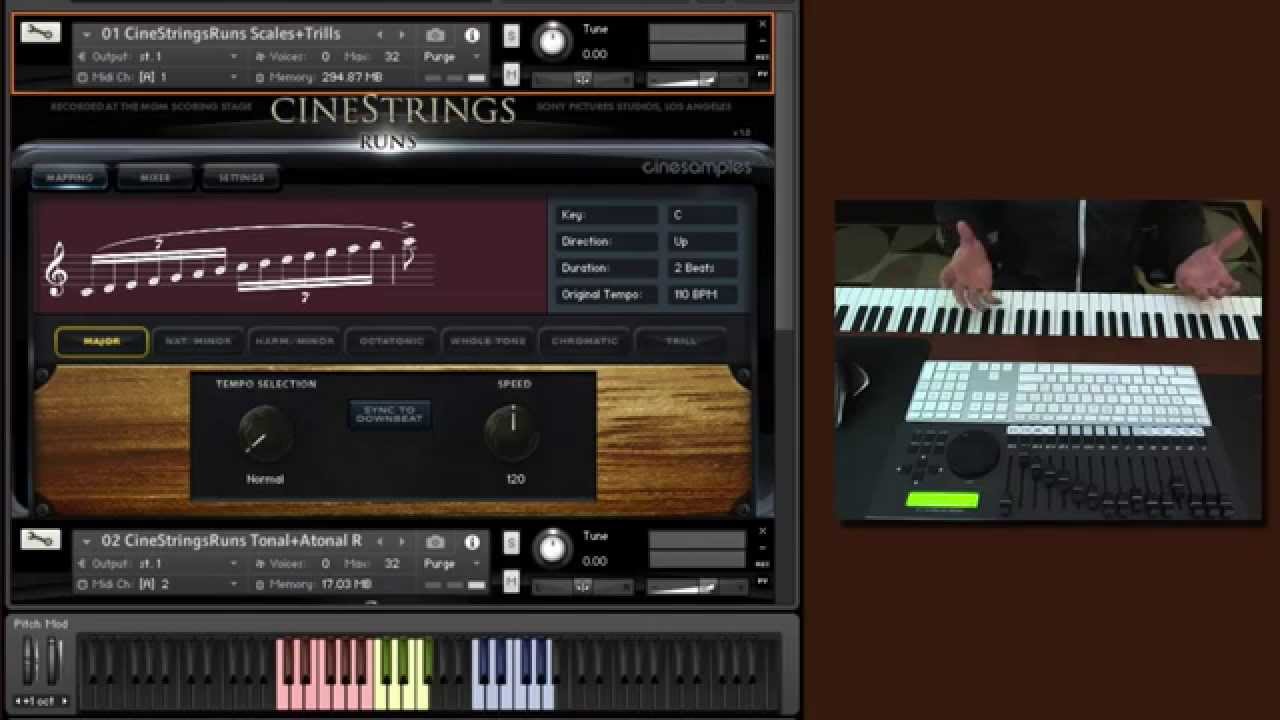Toggle Solo button on instrument 02
1280x720 pixels.
tap(511, 542)
